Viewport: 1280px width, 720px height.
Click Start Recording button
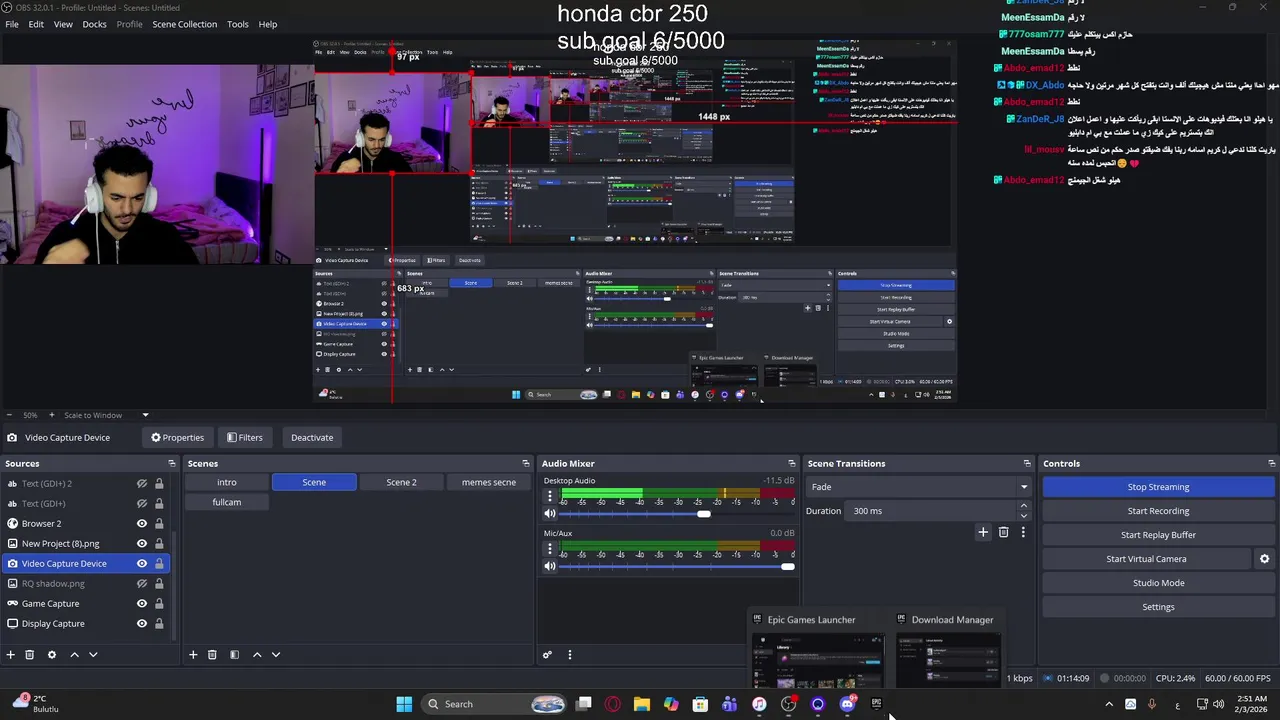pyautogui.click(x=1158, y=511)
